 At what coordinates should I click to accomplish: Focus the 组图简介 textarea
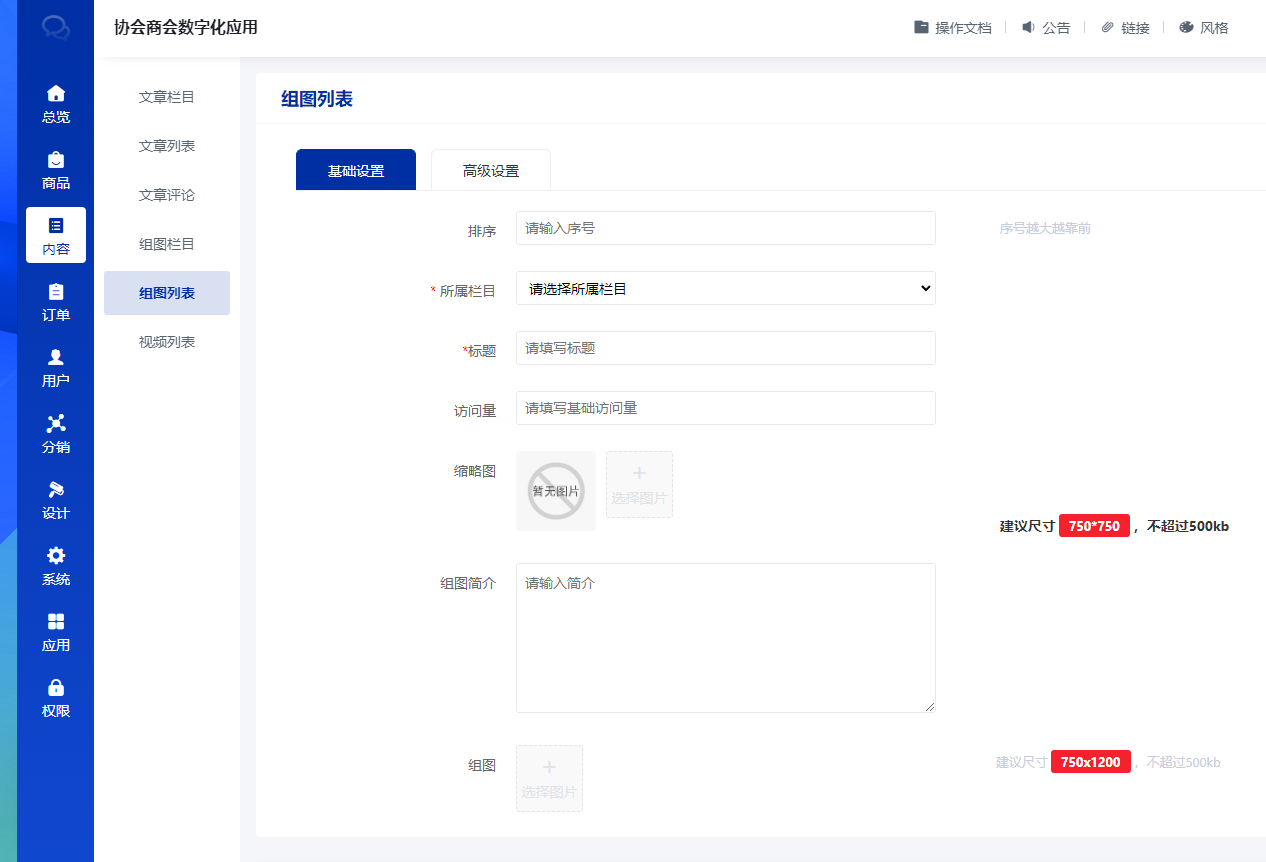tap(725, 638)
